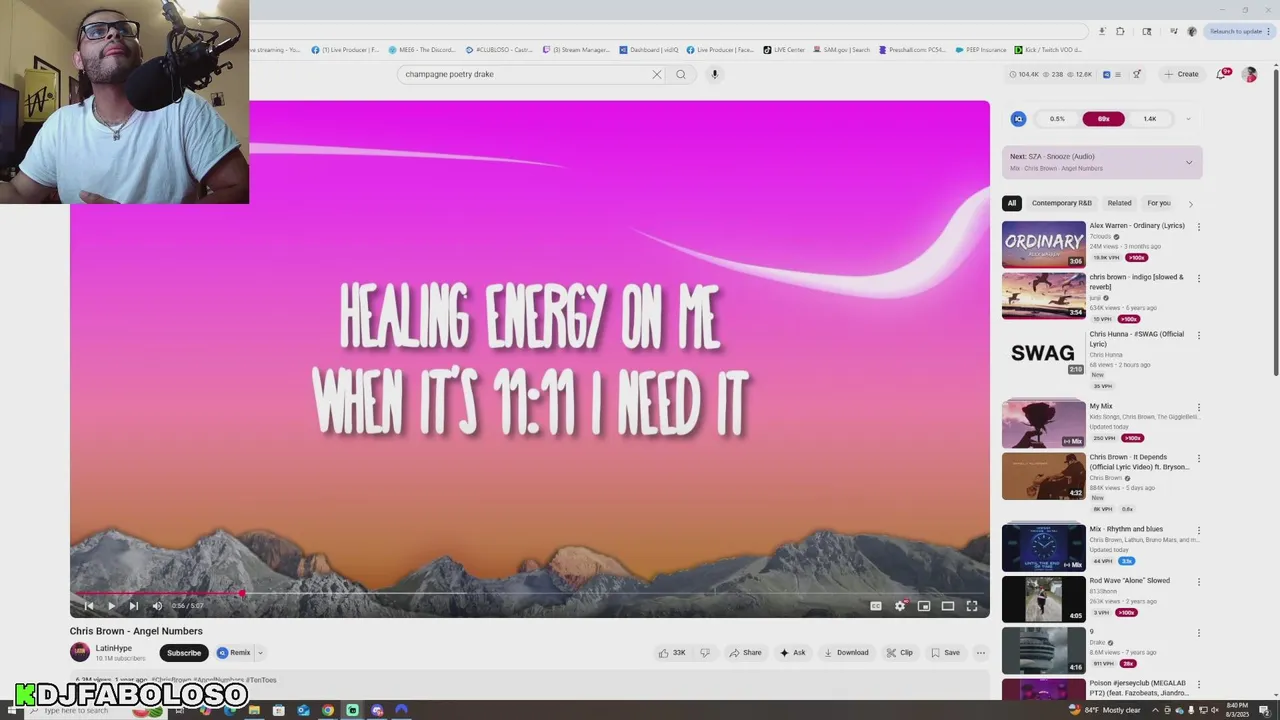Open 'Dashboard | vidIQ' bookmark

[649, 49]
